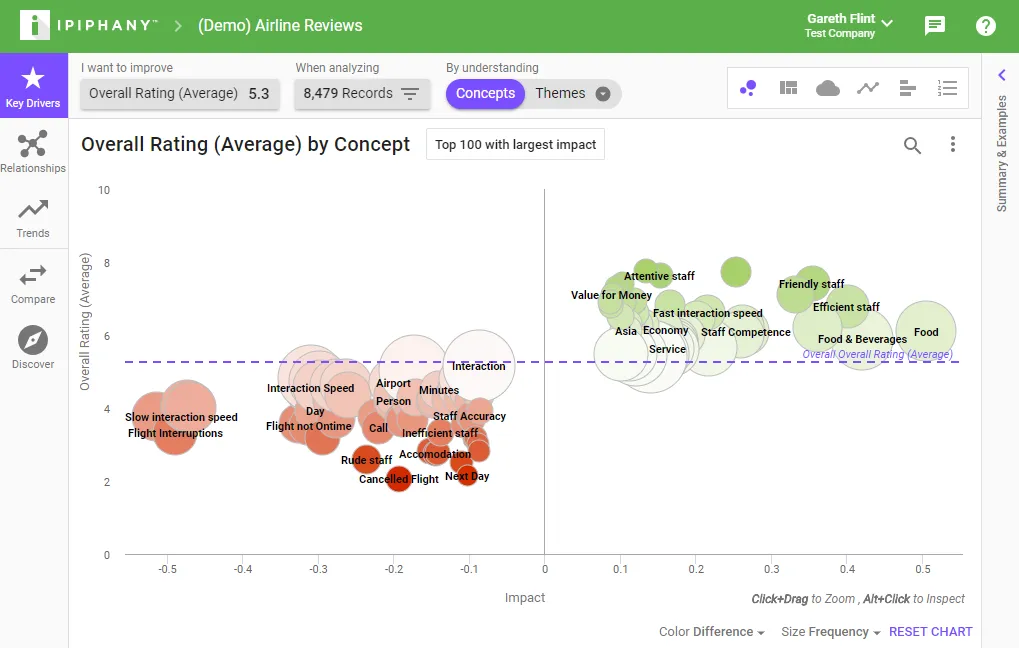Expand the Themes dropdown arrow
The width and height of the screenshot is (1019, 648).
[603, 94]
